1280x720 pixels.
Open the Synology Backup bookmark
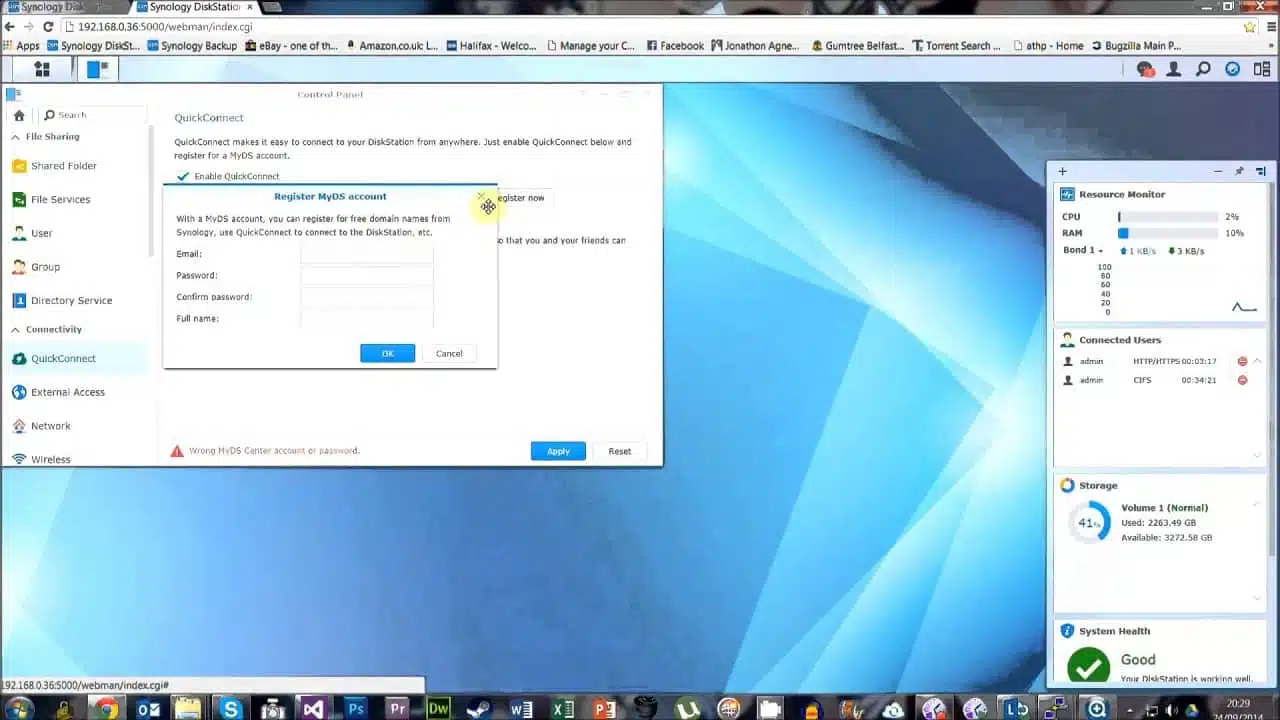(192, 46)
